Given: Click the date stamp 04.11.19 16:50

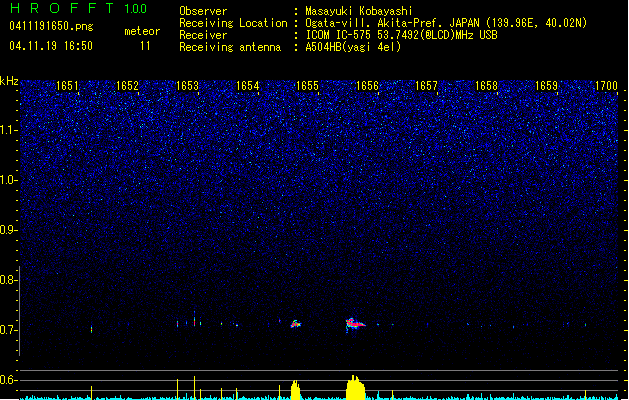Looking at the screenshot, I should [x=51, y=46].
